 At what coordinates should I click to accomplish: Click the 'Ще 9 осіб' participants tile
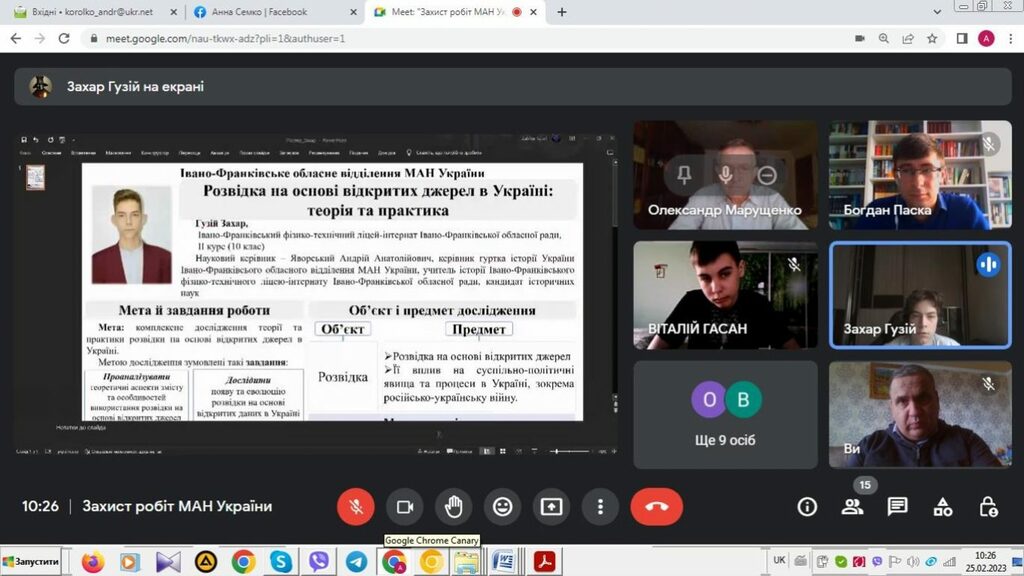click(x=725, y=414)
